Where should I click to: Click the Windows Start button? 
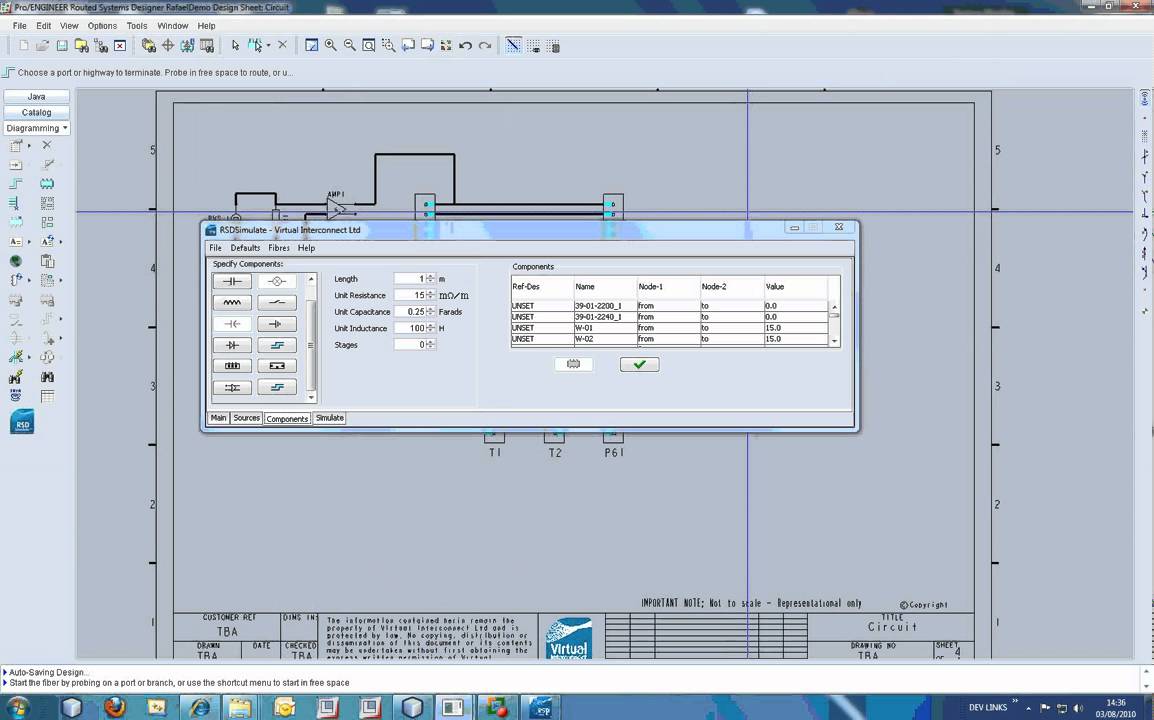[17, 708]
